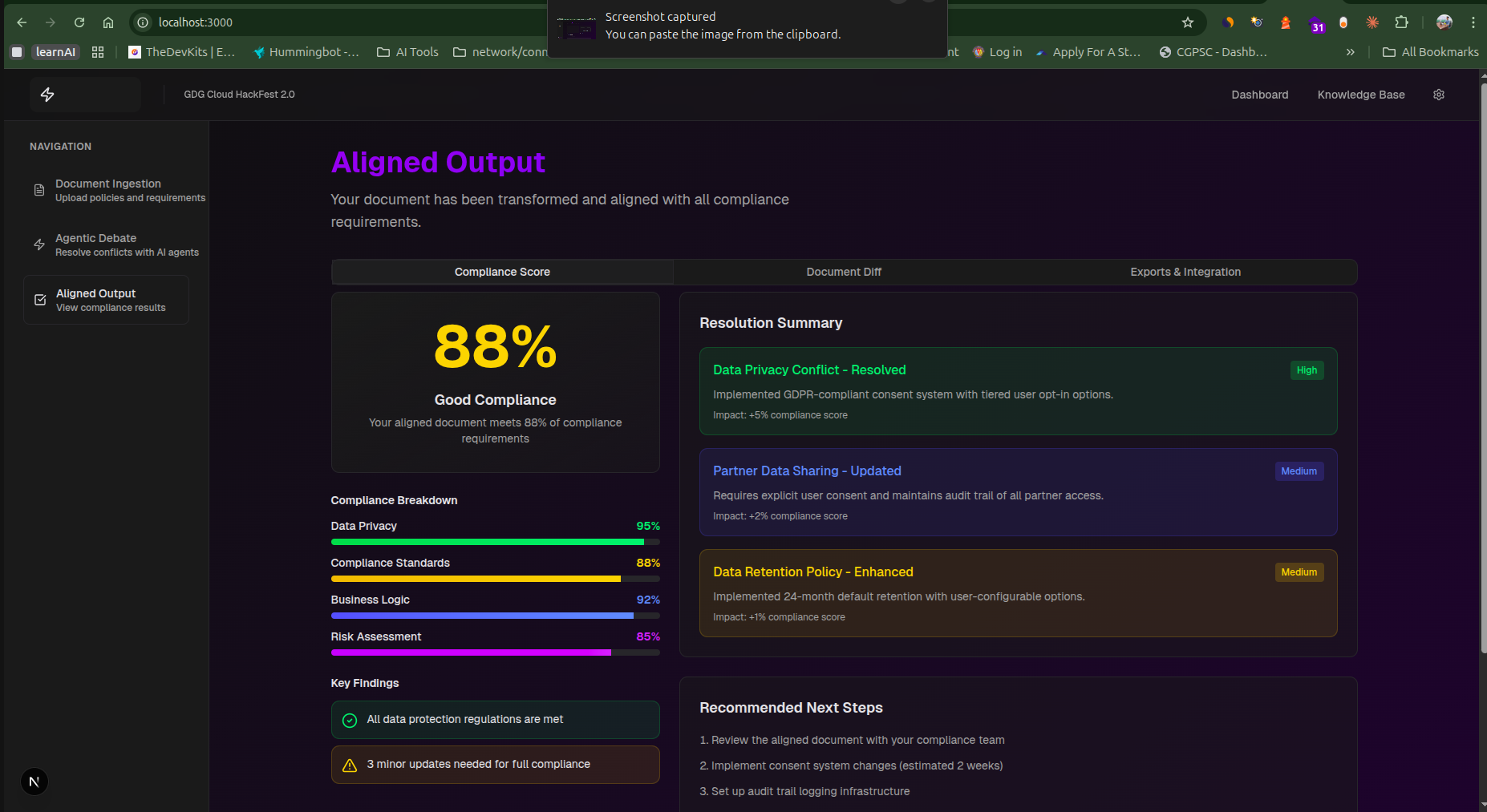Image resolution: width=1487 pixels, height=812 pixels.
Task: Bookmark this page with the star icon
Action: pyautogui.click(x=1188, y=22)
